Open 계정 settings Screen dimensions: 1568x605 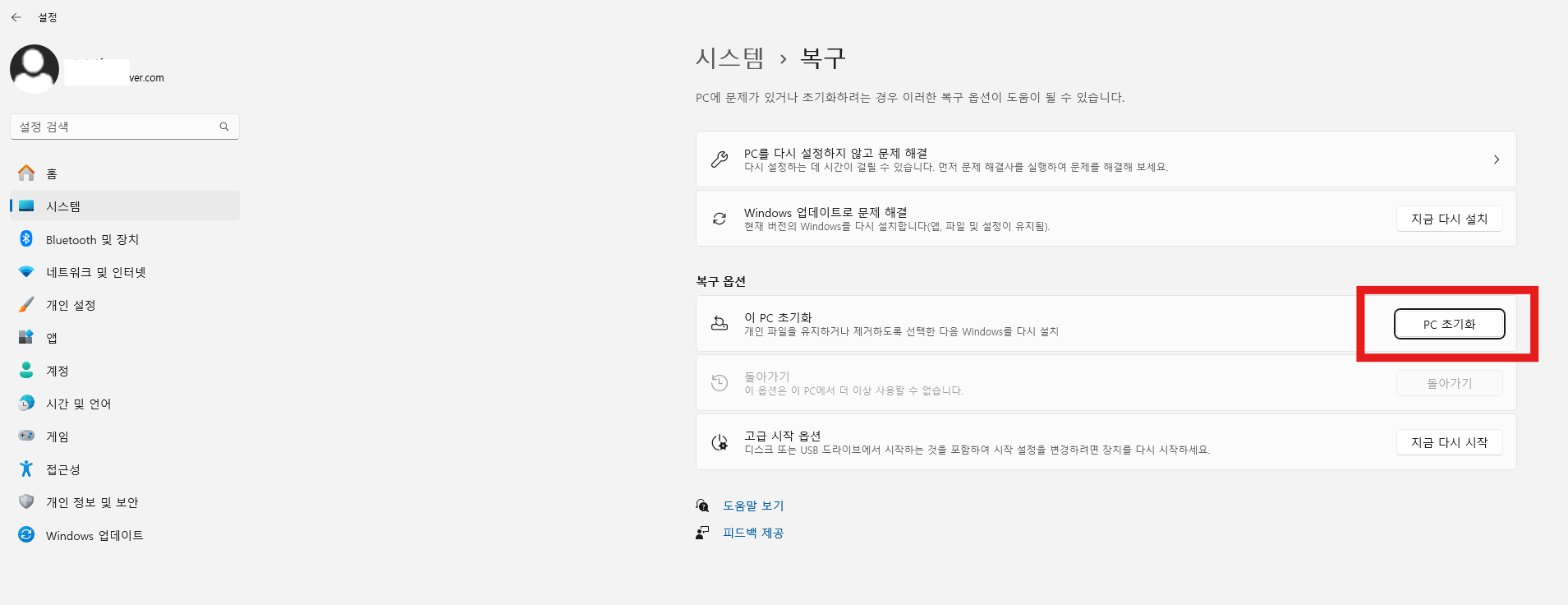pos(125,371)
